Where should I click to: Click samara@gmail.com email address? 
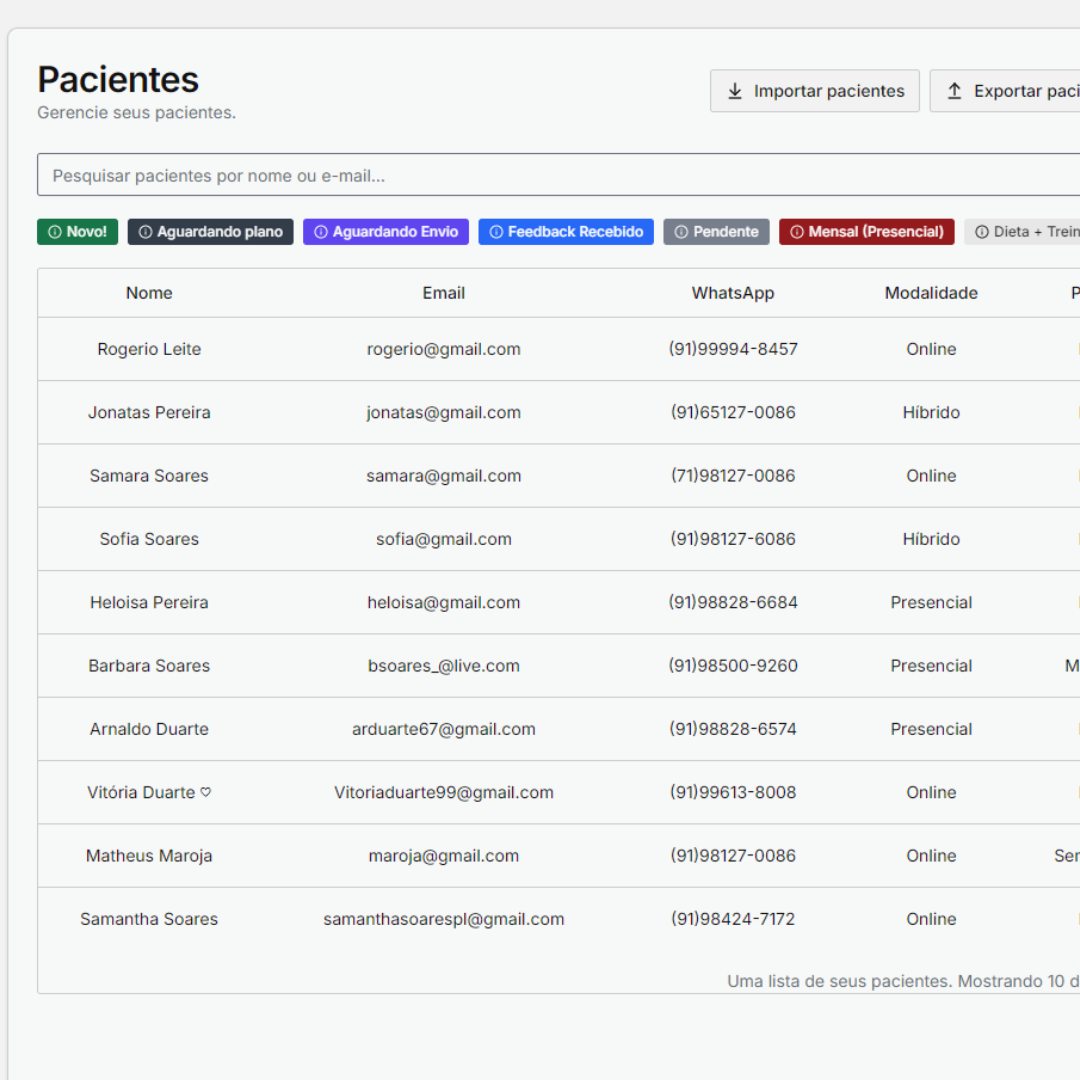[443, 475]
